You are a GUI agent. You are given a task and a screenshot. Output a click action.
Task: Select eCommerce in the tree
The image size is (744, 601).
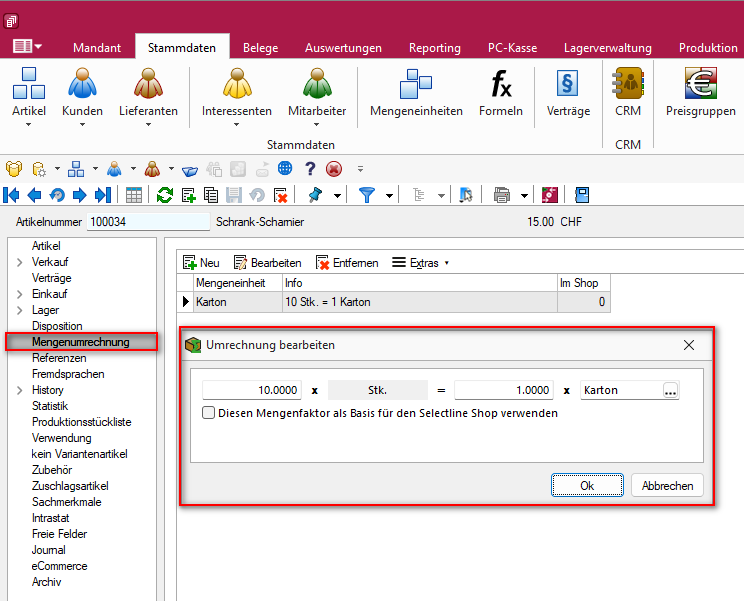[x=59, y=566]
